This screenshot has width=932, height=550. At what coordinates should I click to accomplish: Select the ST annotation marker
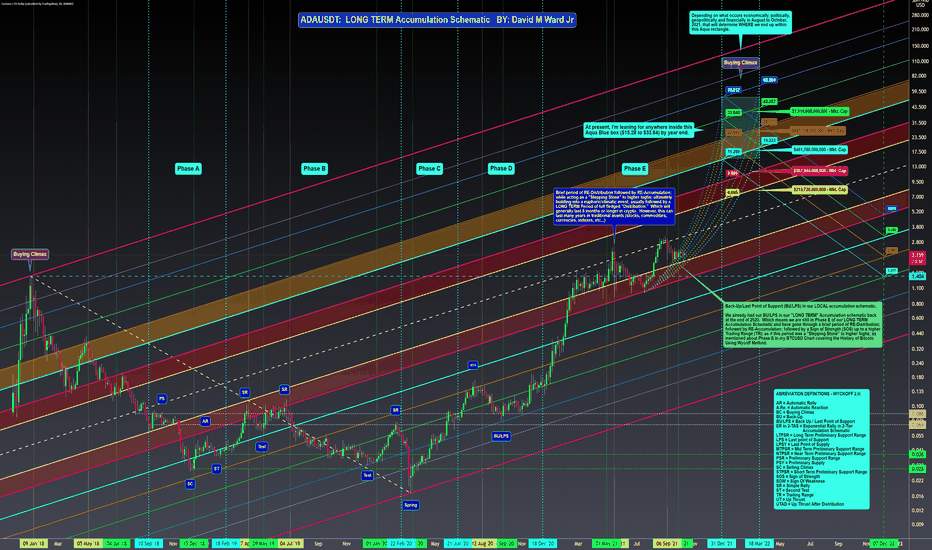pyautogui.click(x=217, y=469)
